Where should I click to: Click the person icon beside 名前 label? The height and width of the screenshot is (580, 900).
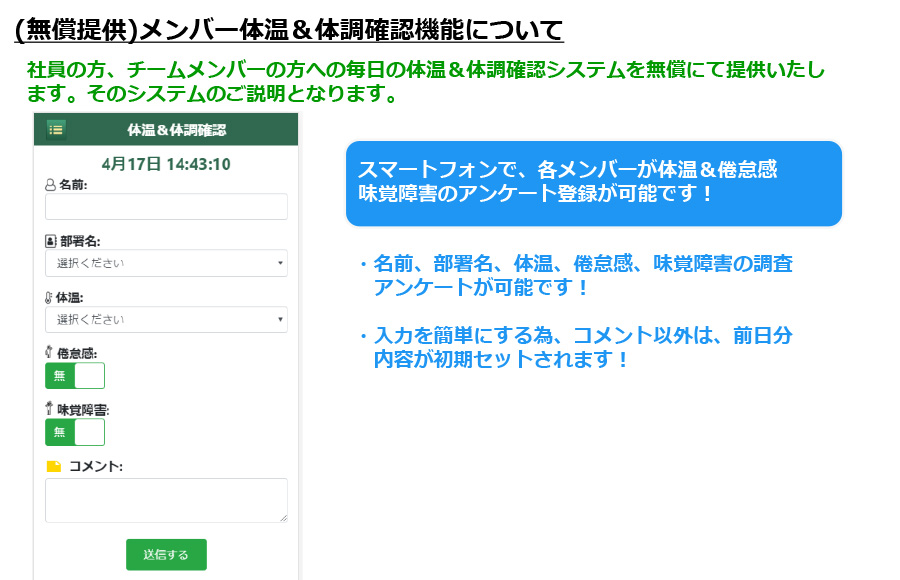click(x=50, y=185)
